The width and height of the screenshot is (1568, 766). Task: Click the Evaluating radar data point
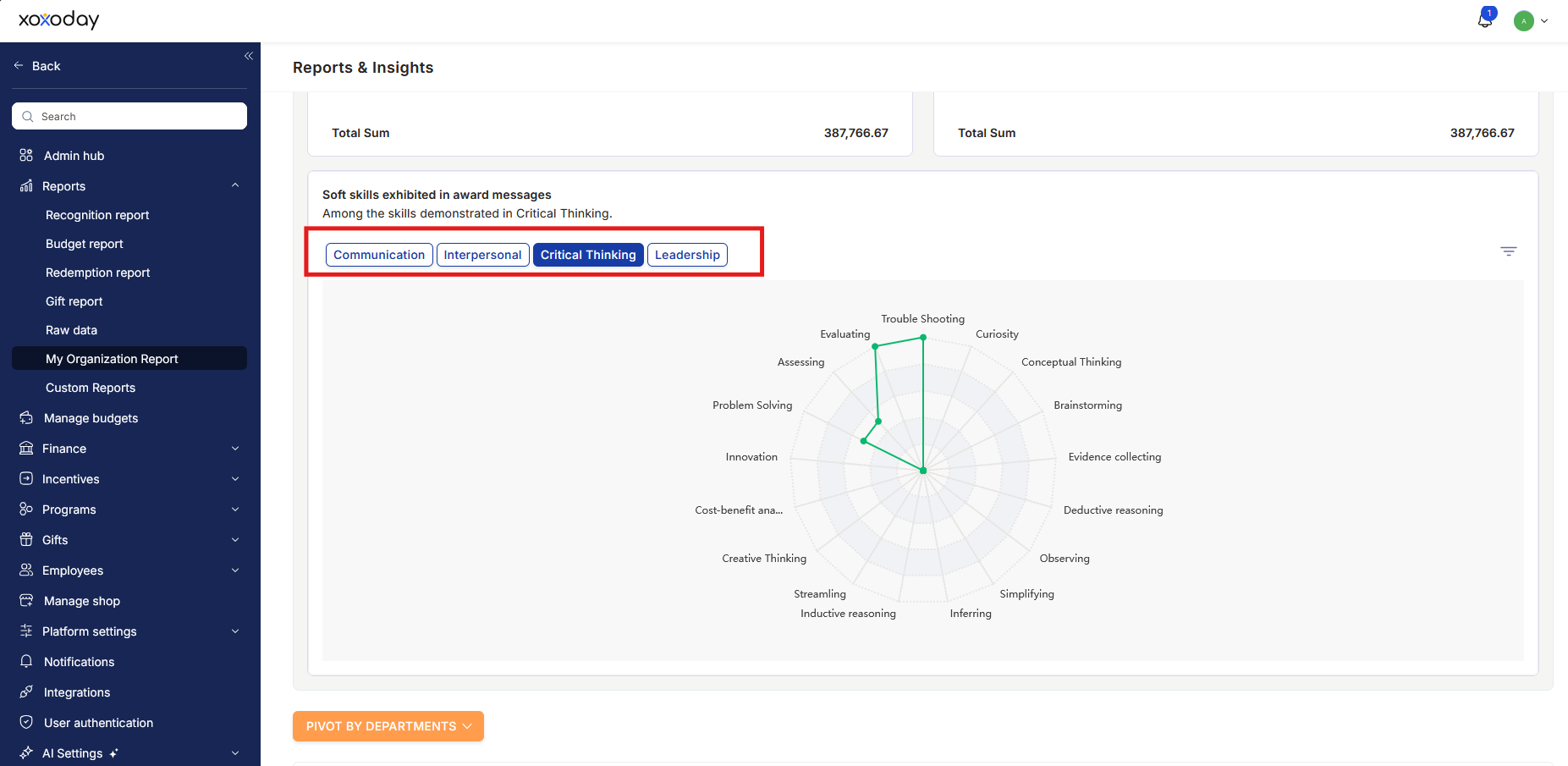(x=875, y=345)
